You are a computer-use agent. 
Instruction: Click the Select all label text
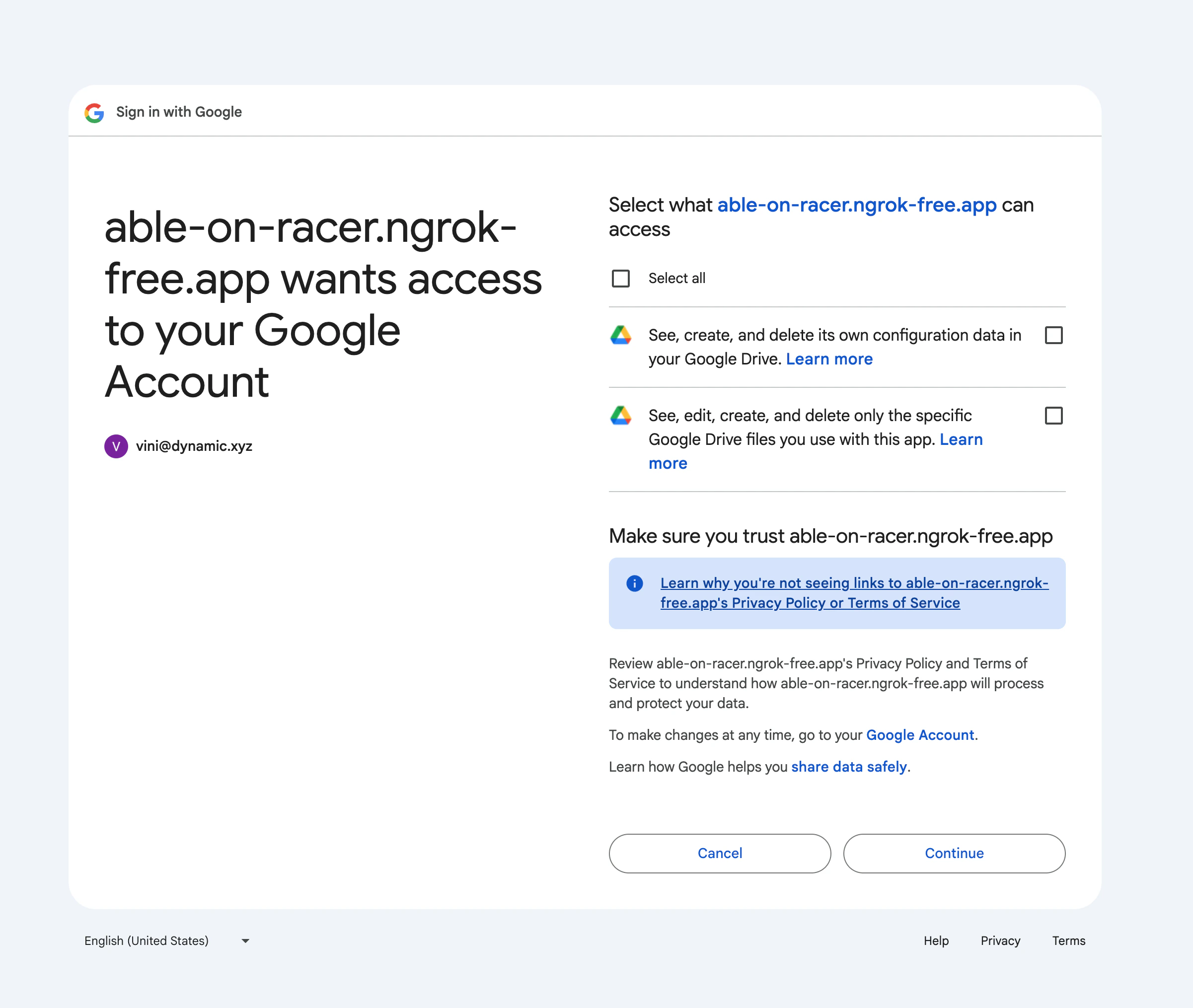(677, 278)
